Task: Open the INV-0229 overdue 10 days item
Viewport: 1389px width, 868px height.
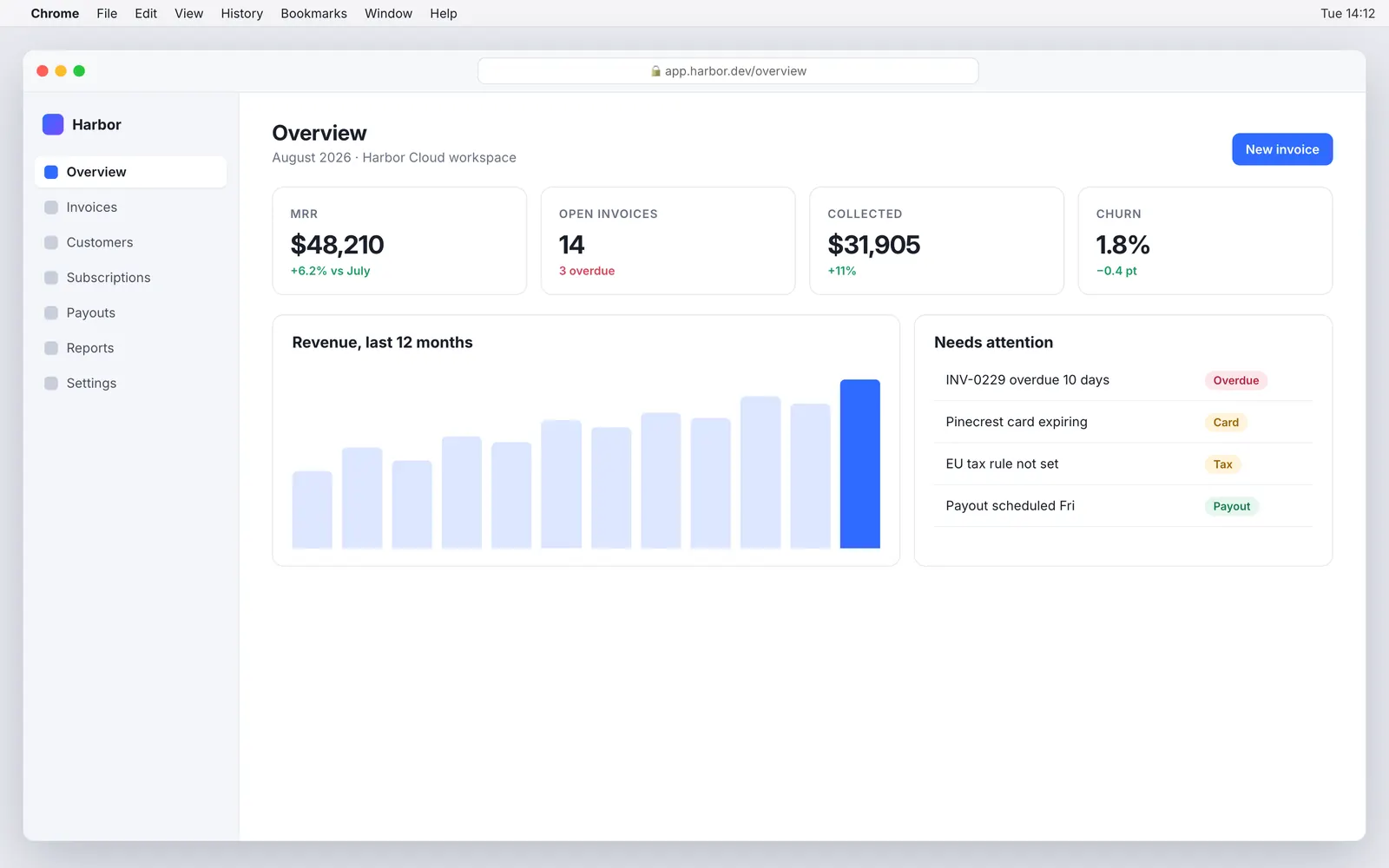Action: point(1123,380)
